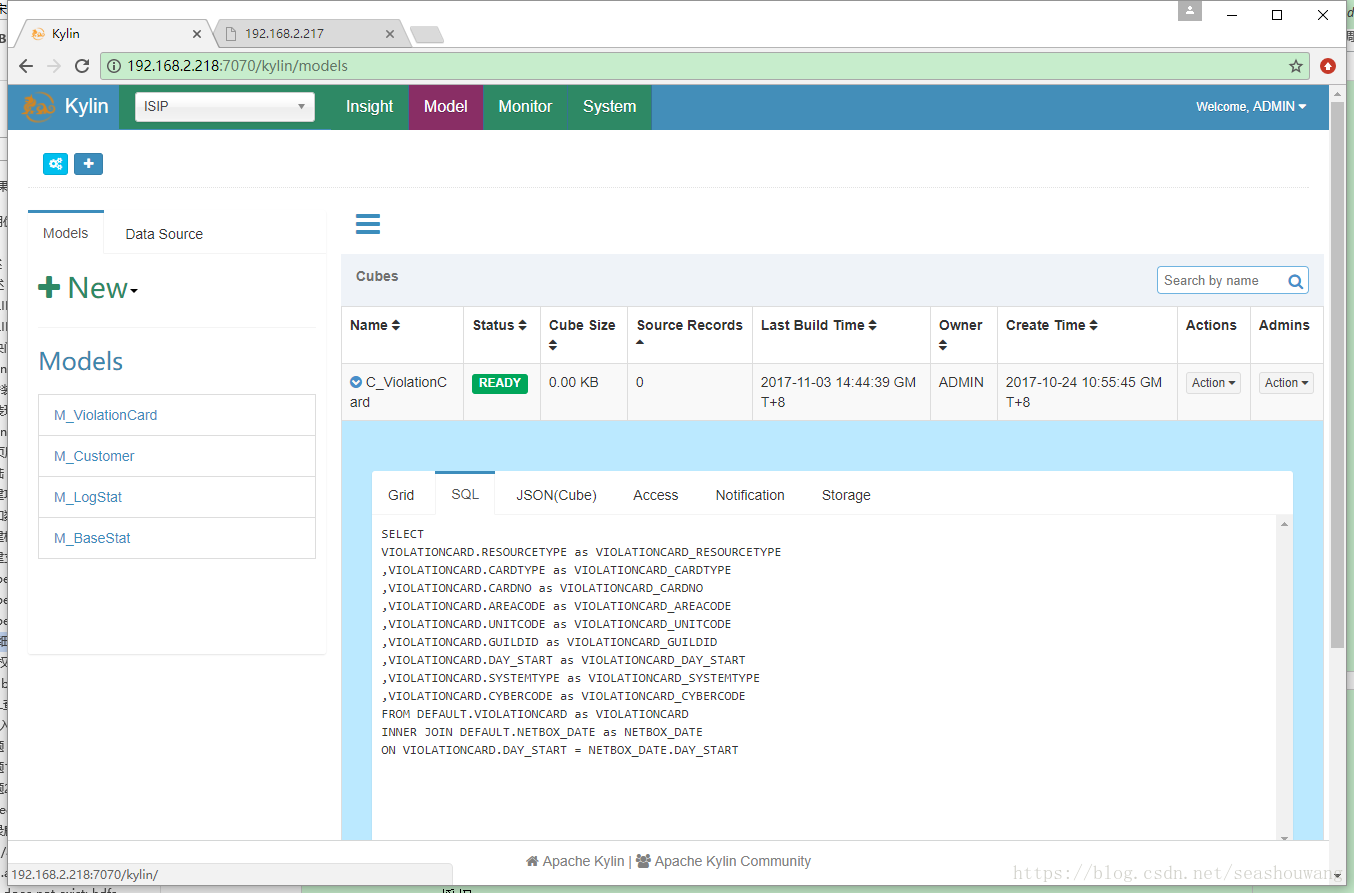This screenshot has width=1354, height=893.
Task: Add a new project with plus icon
Action: click(x=88, y=164)
